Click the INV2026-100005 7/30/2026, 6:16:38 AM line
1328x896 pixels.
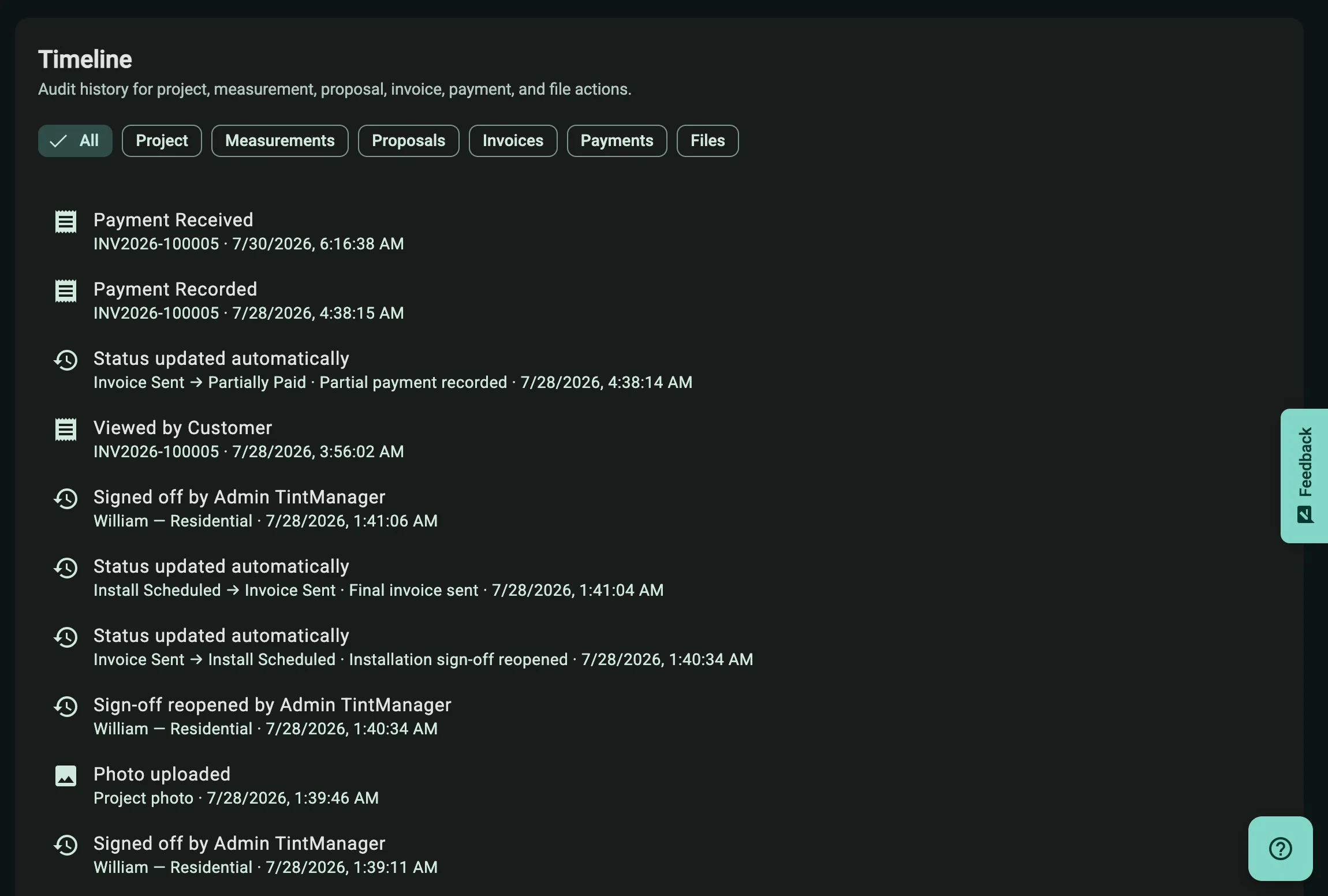pyautogui.click(x=249, y=244)
